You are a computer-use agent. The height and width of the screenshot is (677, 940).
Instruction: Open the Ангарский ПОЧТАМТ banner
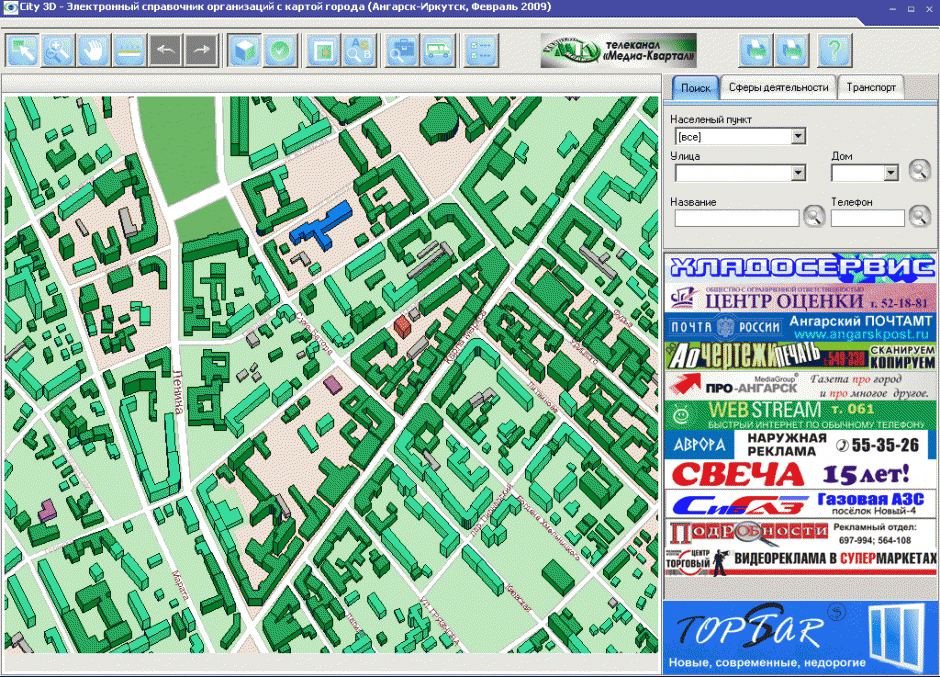point(800,327)
